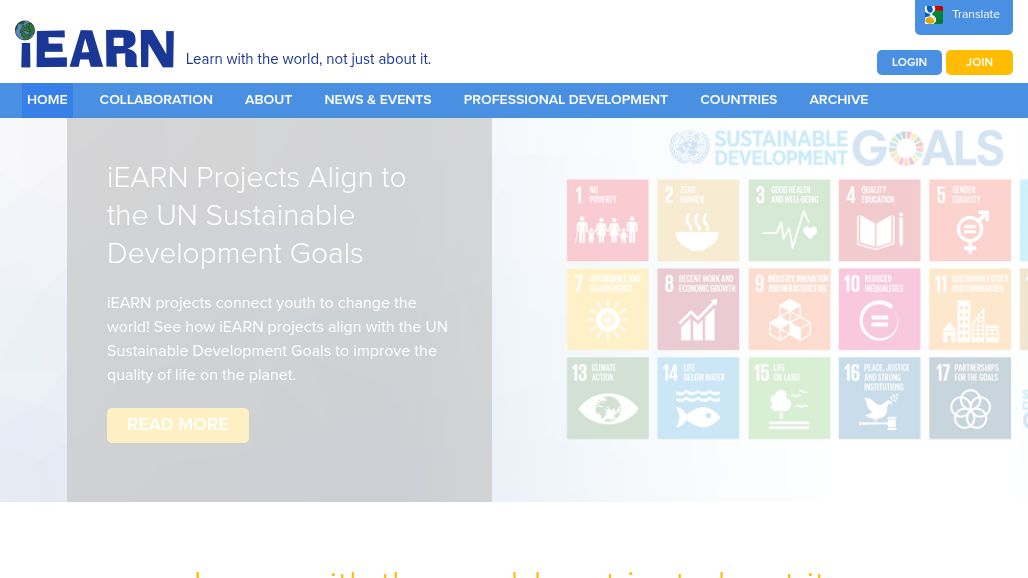Select the Reduced Inequalities goal 10 tile
The width and height of the screenshot is (1028, 578).
pyautogui.click(x=879, y=309)
